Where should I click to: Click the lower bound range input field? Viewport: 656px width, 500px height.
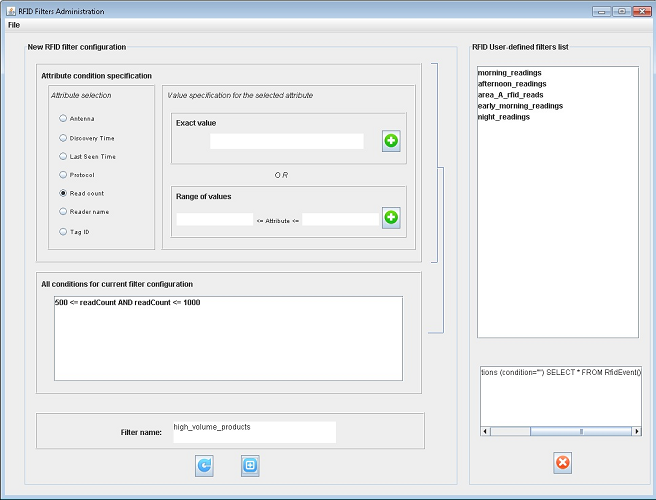(214, 218)
